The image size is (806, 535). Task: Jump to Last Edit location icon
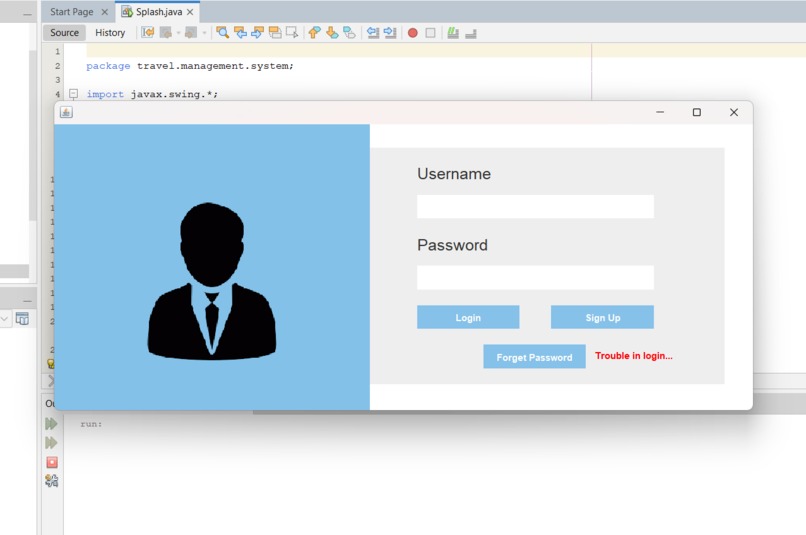click(x=148, y=33)
